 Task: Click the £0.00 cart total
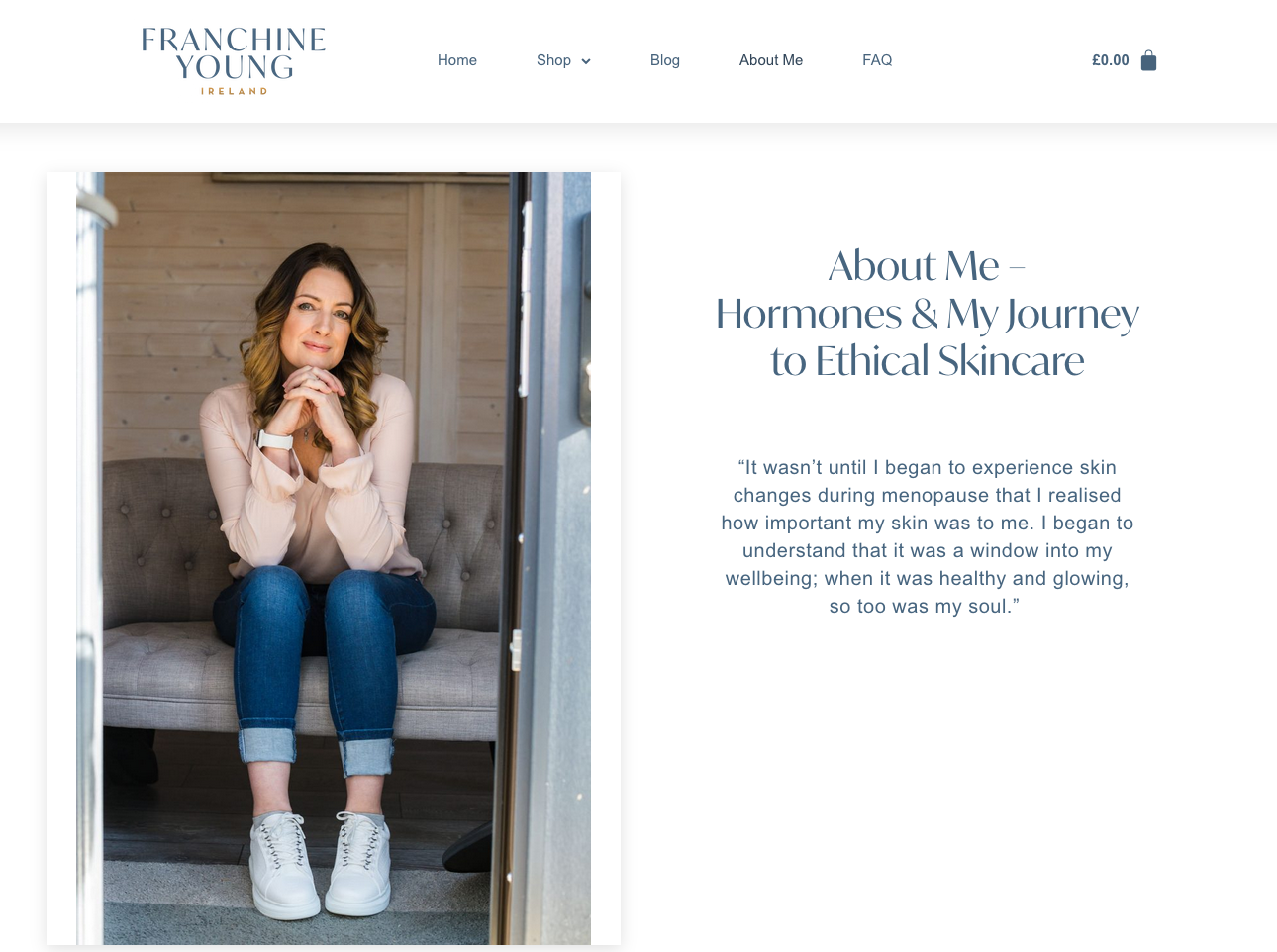click(x=1111, y=60)
